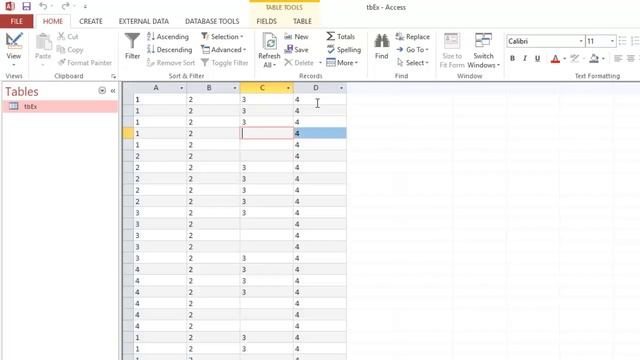The width and height of the screenshot is (640, 360).
Task: Toggle Italic formatting
Action: click(525, 58)
